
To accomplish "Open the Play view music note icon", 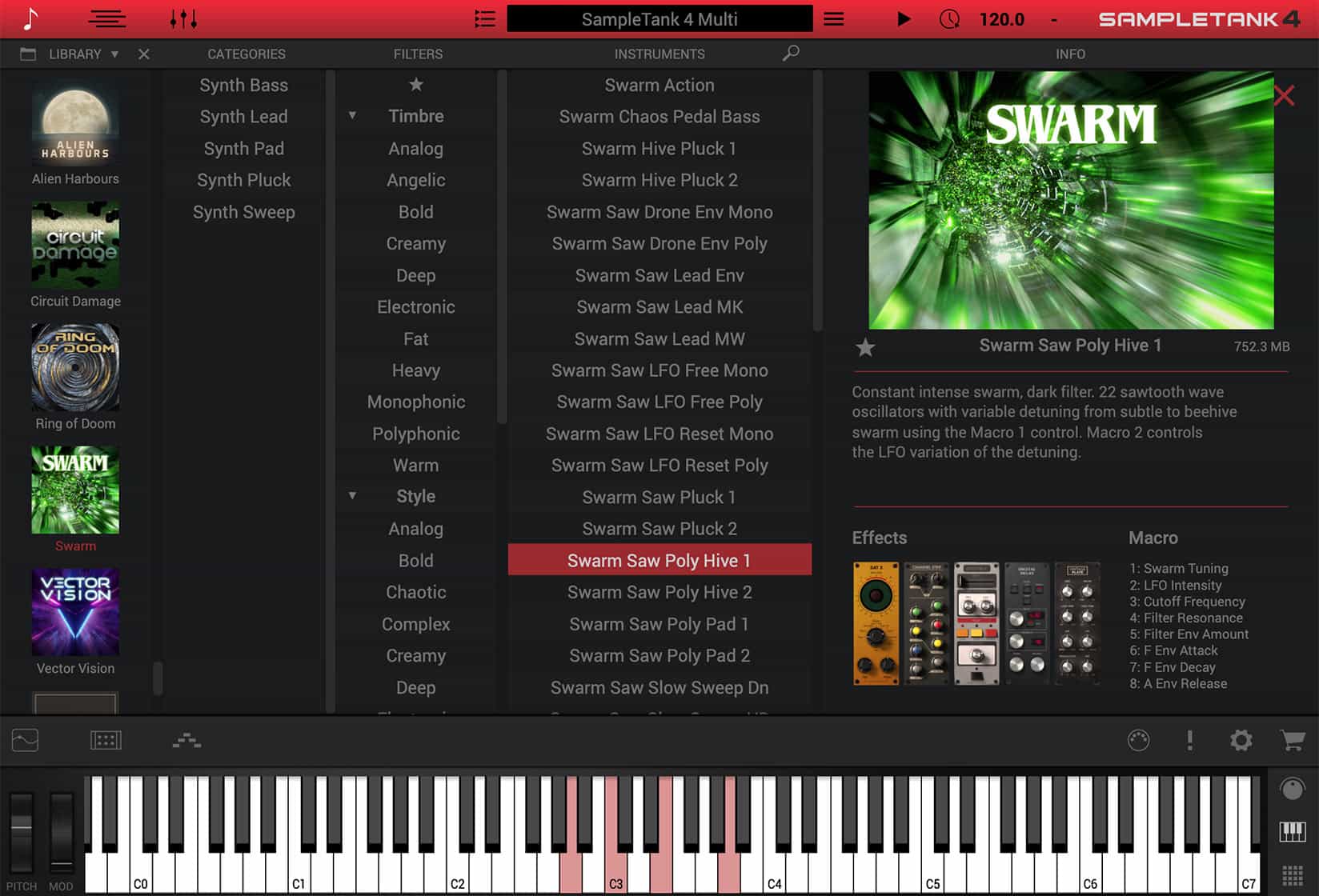I will (30, 18).
